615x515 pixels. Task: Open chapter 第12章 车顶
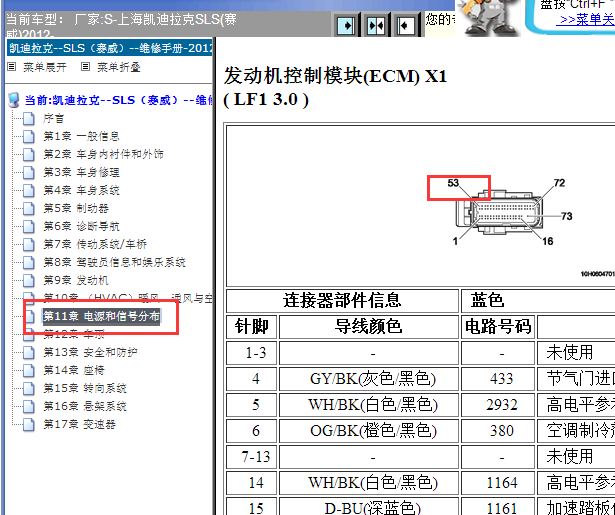[x=74, y=334]
